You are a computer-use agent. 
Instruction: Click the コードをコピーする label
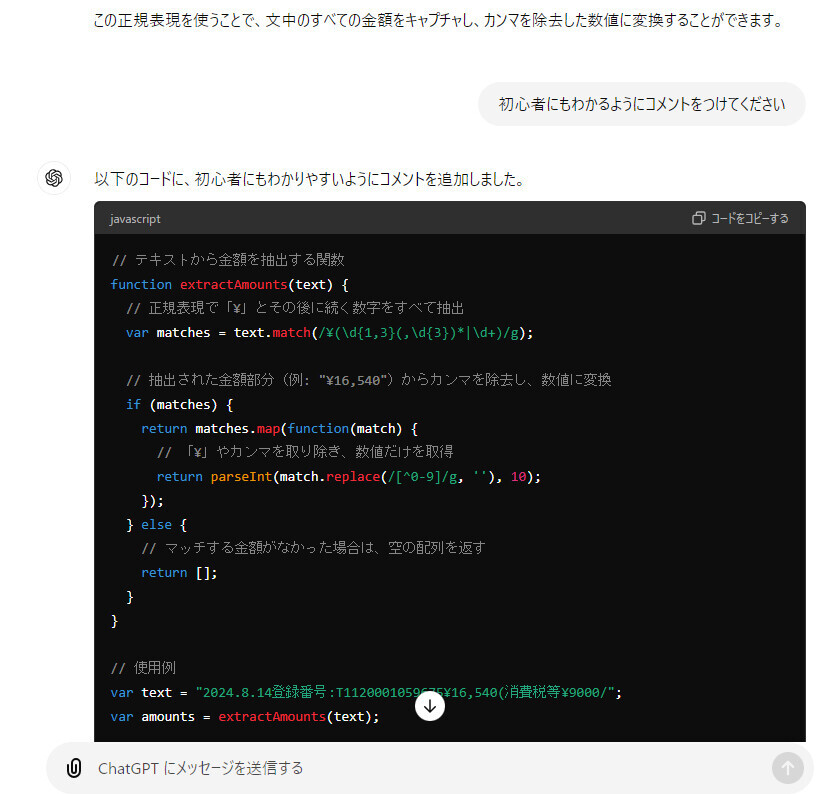click(x=749, y=218)
